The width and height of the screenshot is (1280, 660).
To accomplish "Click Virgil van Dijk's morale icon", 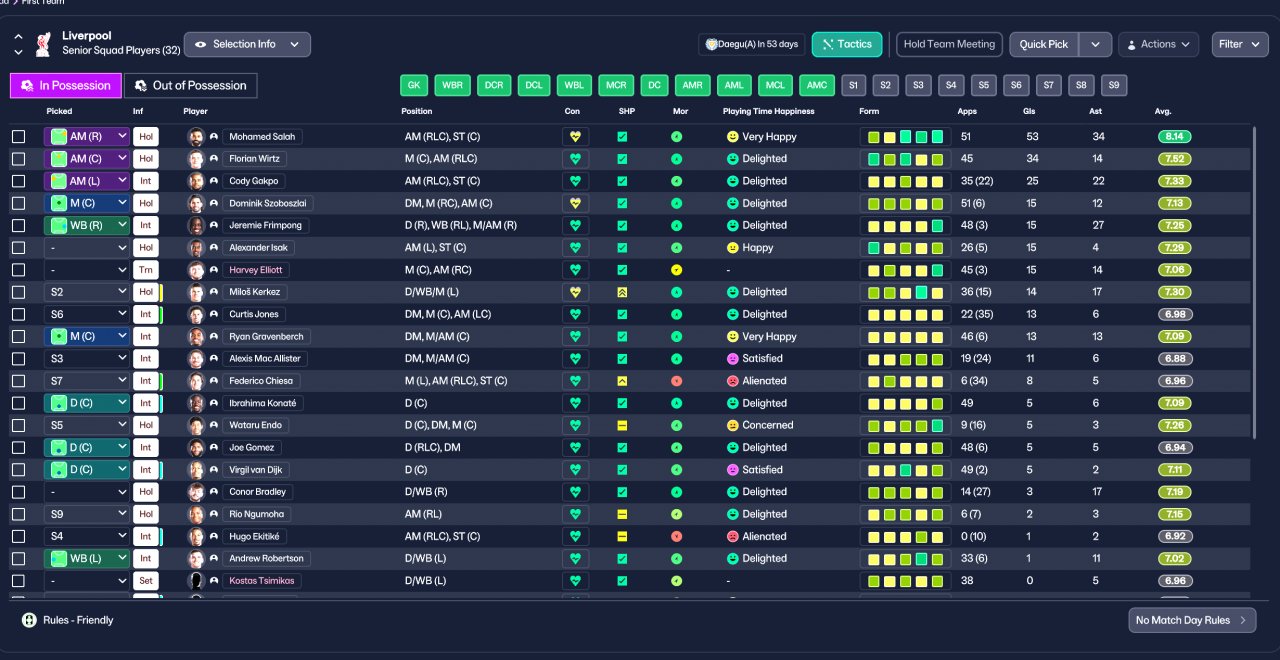I will [677, 470].
